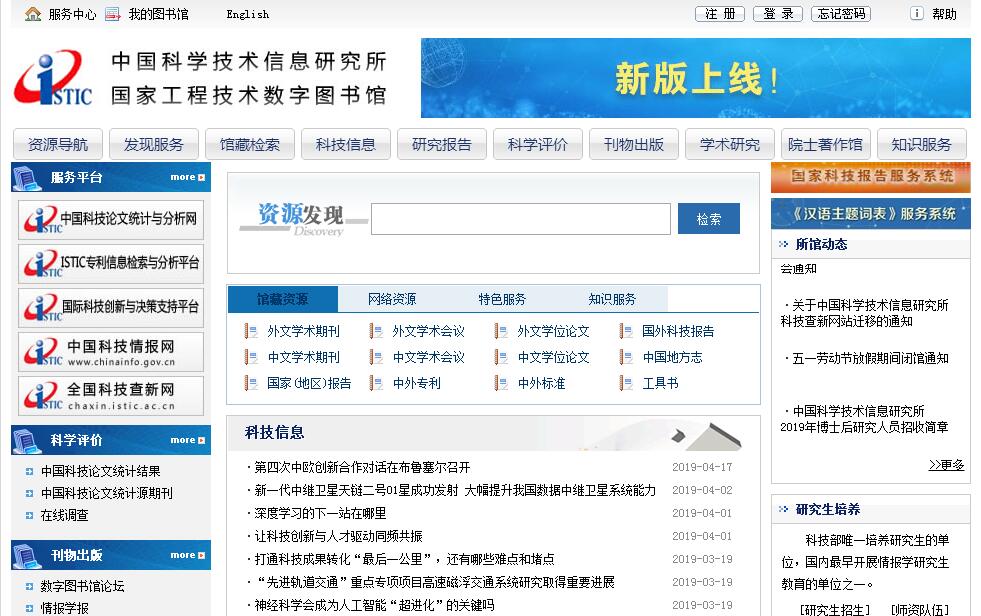The height and width of the screenshot is (616, 981).
Task: Click the home icon beside 服务中心
Action: pos(33,14)
